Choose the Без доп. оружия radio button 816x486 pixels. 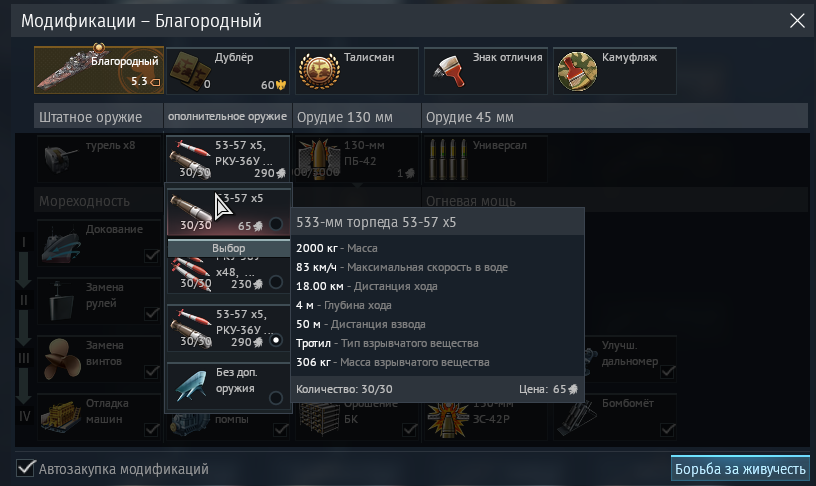pos(276,398)
